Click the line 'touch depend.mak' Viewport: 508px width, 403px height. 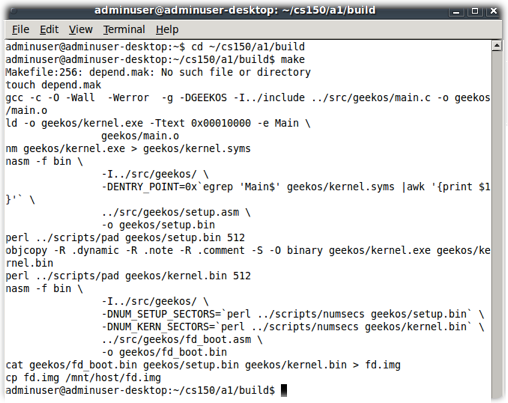(53, 85)
